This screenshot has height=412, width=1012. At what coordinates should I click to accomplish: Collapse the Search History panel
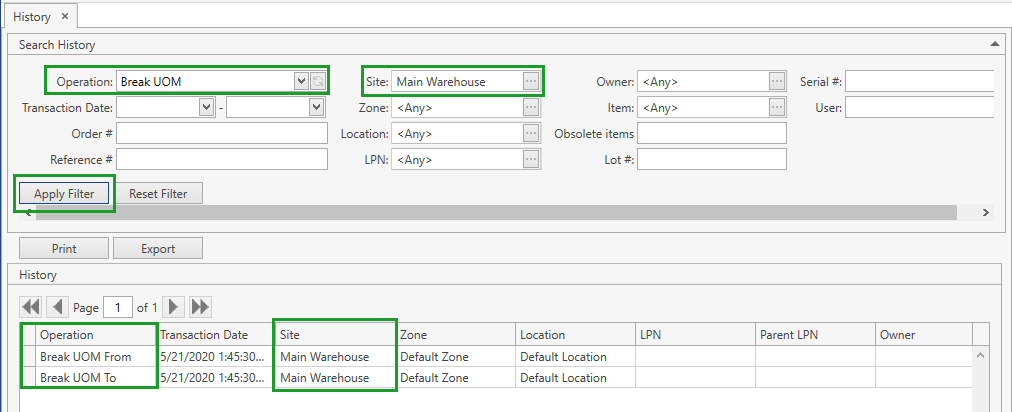(x=994, y=45)
